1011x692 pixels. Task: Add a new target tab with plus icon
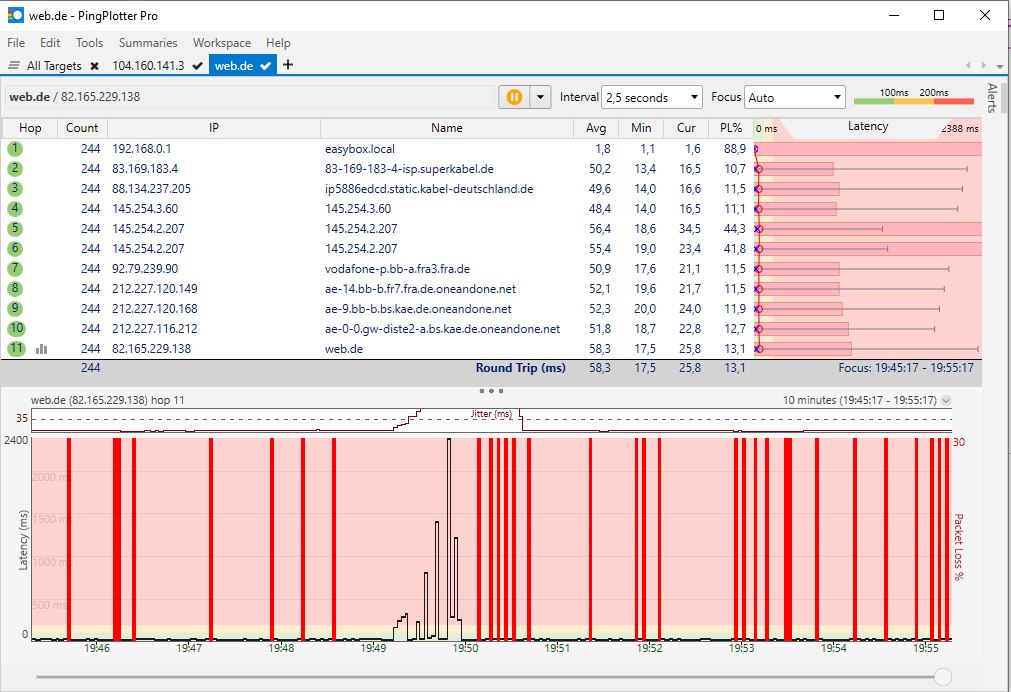[288, 64]
